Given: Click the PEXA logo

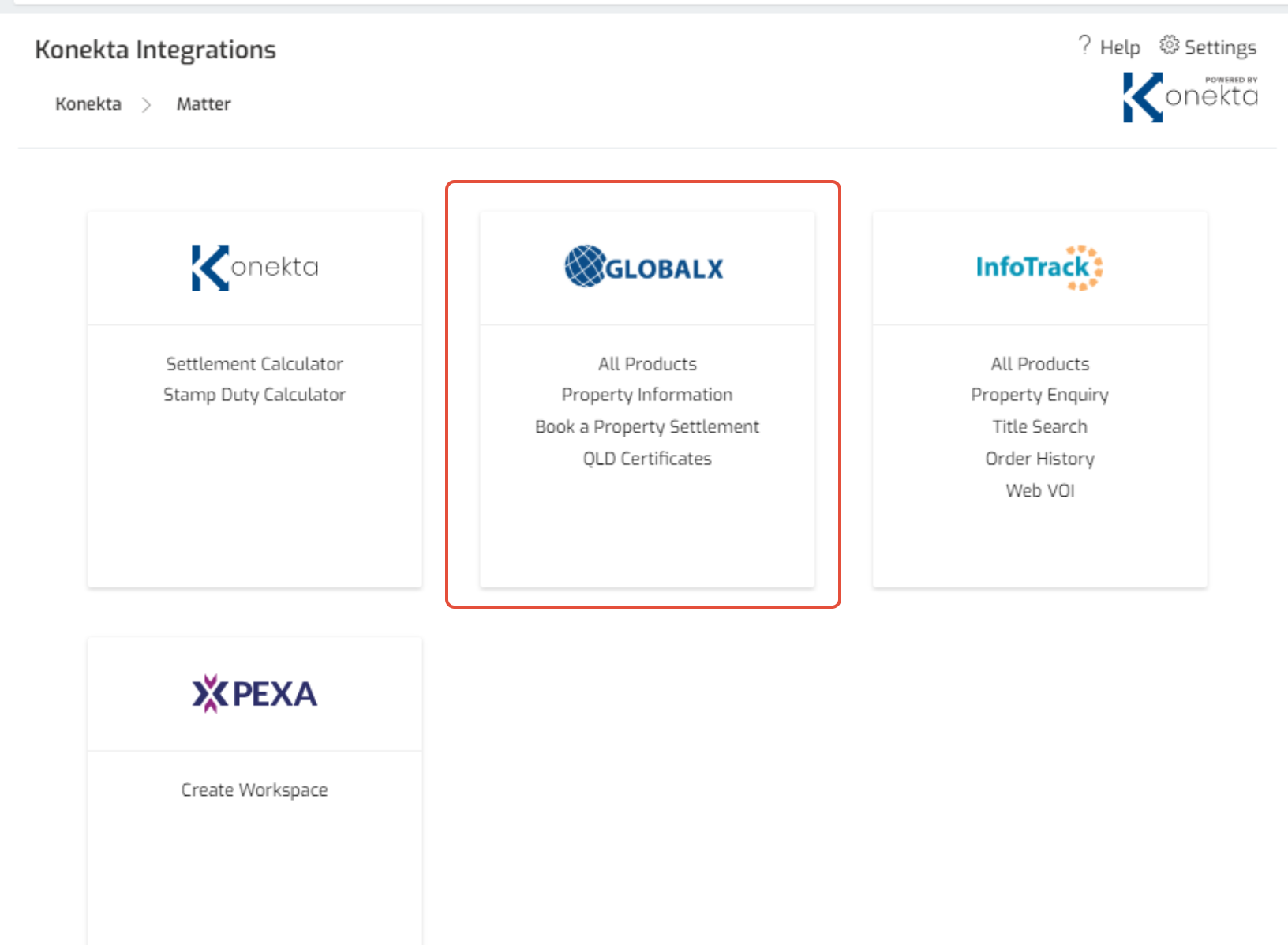Looking at the screenshot, I should pyautogui.click(x=255, y=694).
